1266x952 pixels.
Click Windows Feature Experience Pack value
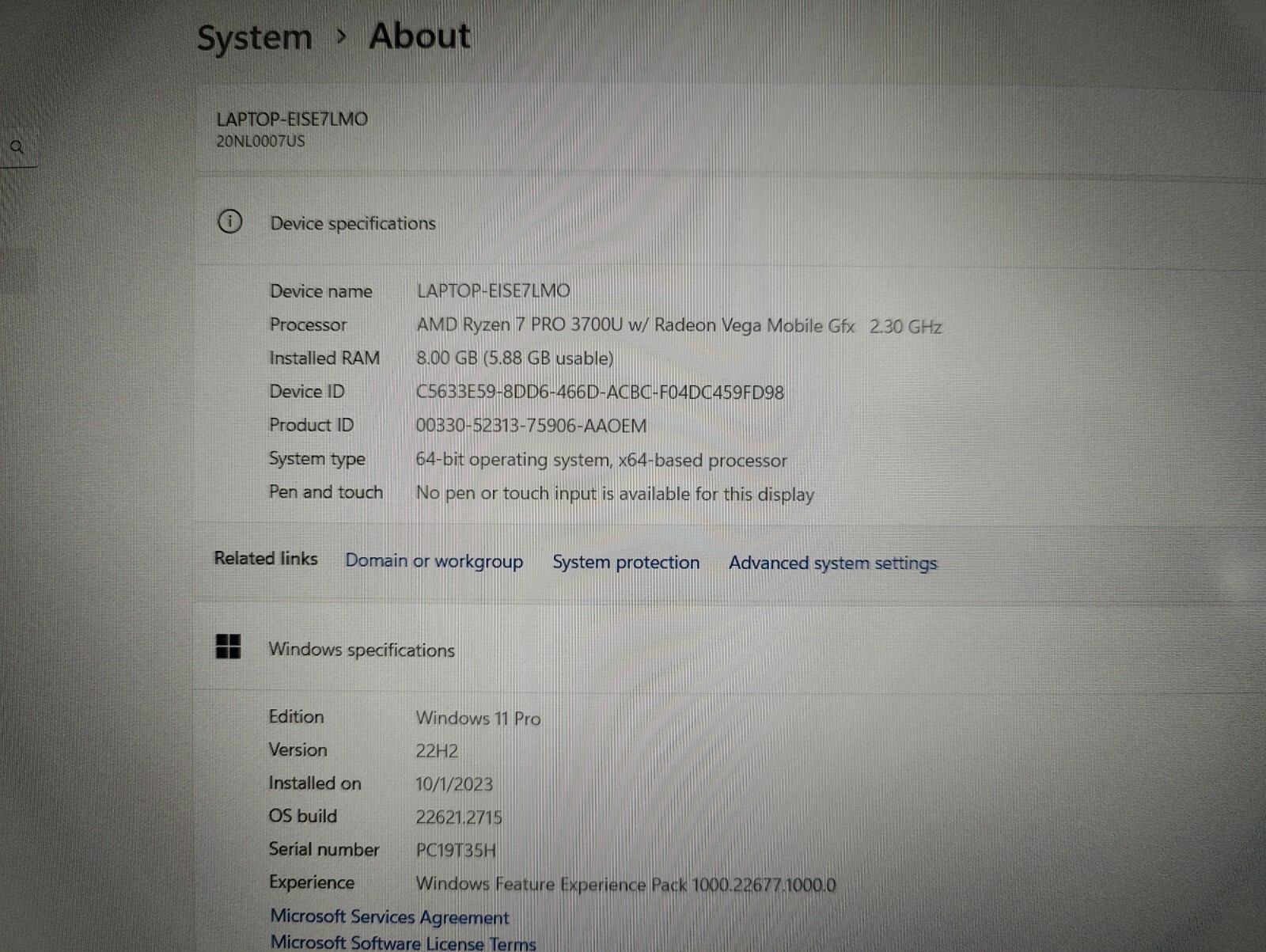[x=626, y=884]
